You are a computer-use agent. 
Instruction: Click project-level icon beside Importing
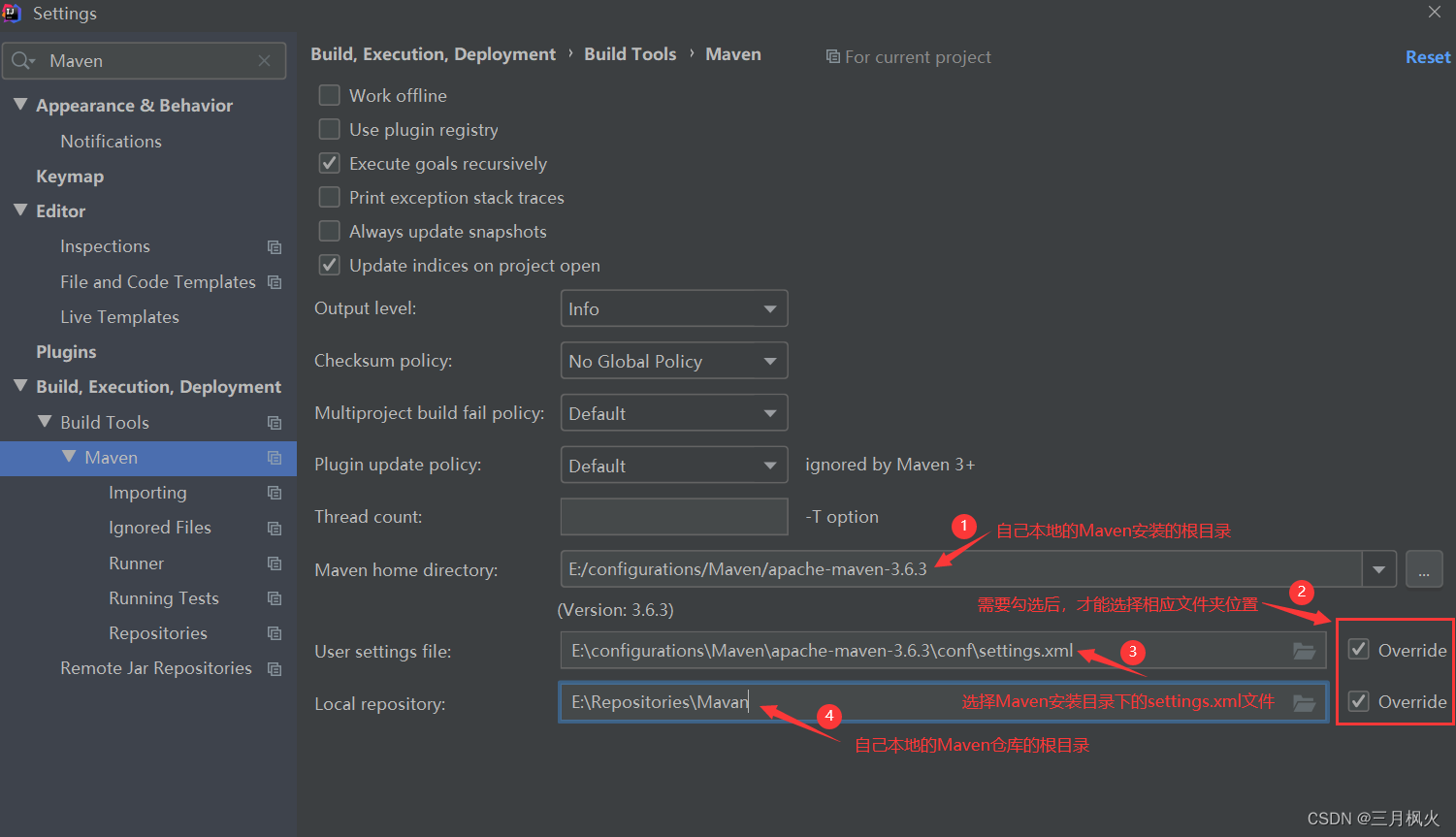click(275, 493)
